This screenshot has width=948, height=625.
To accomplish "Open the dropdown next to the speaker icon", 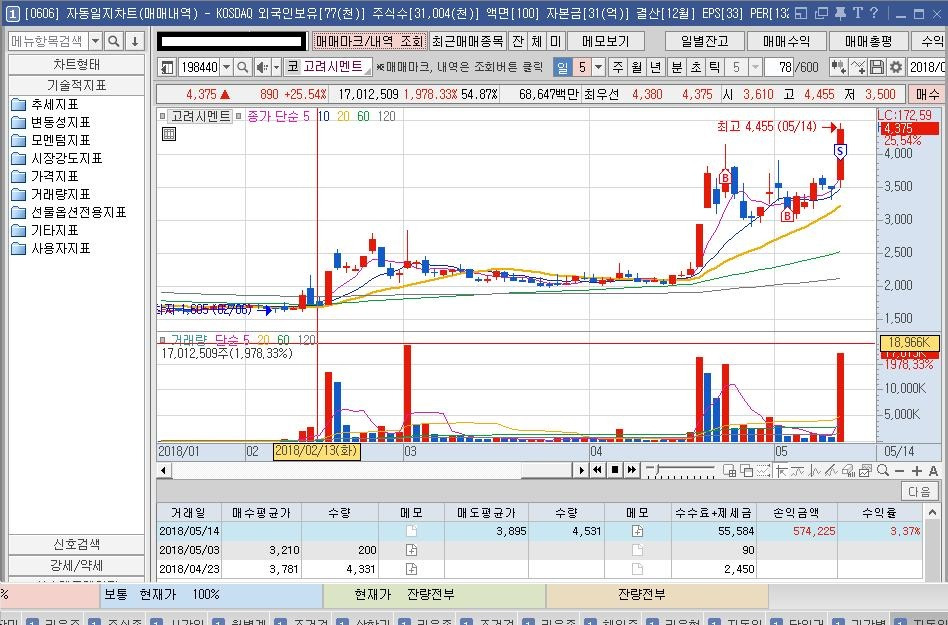I will [x=276, y=67].
